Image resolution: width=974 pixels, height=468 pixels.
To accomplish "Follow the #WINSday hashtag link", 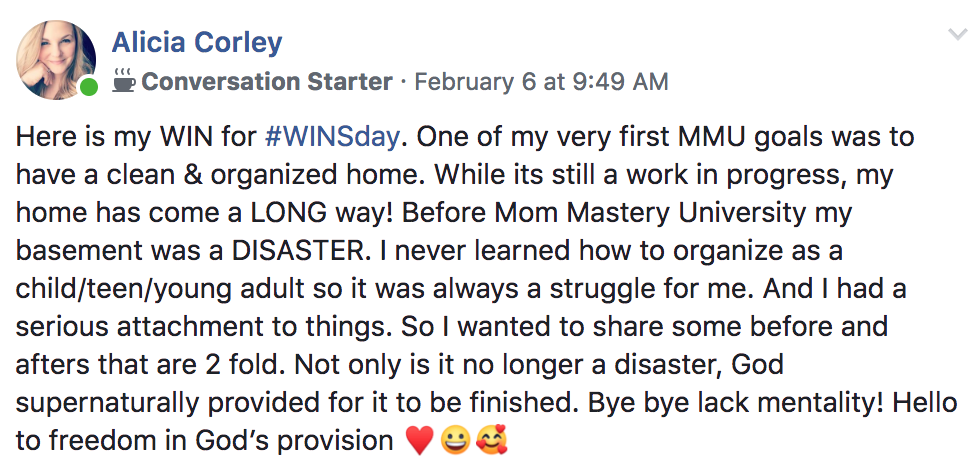I will (330, 137).
